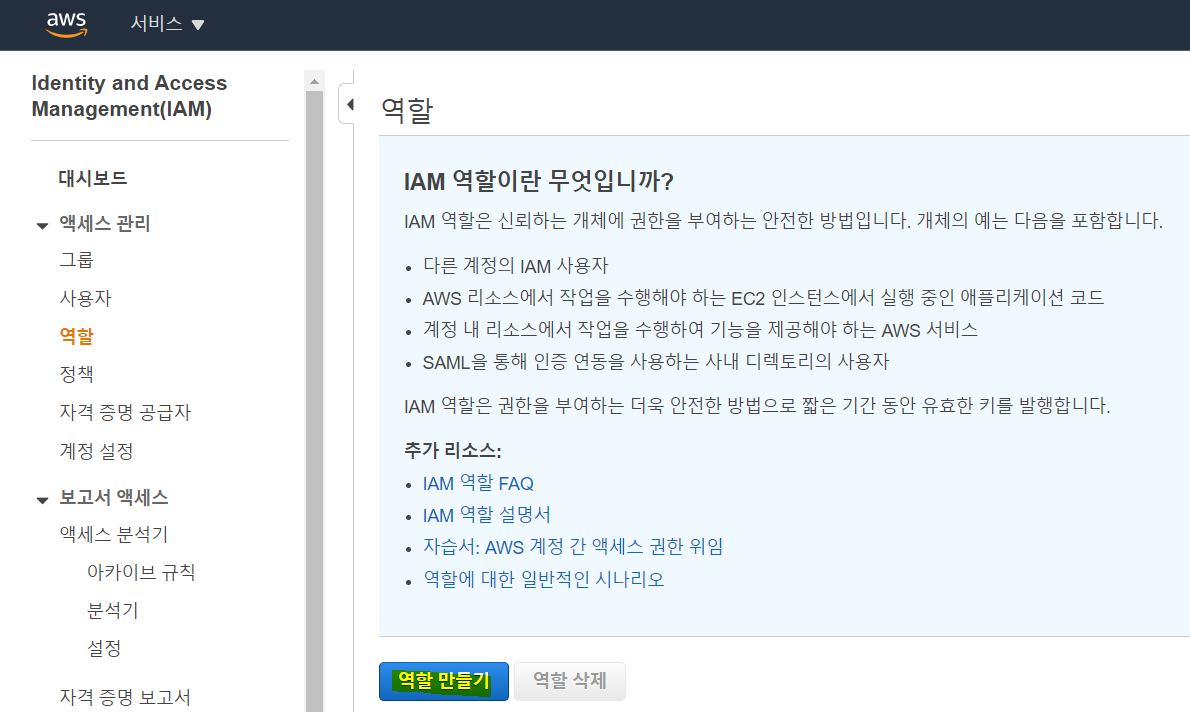Open 정책 page
1190x712 pixels.
pos(77,374)
